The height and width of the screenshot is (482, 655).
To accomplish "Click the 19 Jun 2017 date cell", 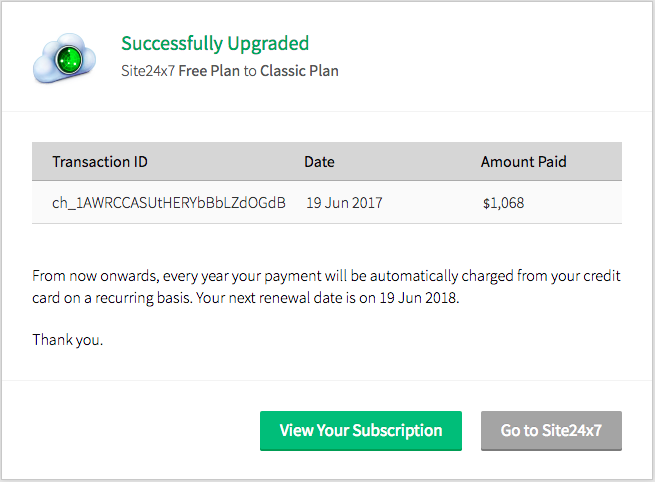I will click(x=344, y=203).
